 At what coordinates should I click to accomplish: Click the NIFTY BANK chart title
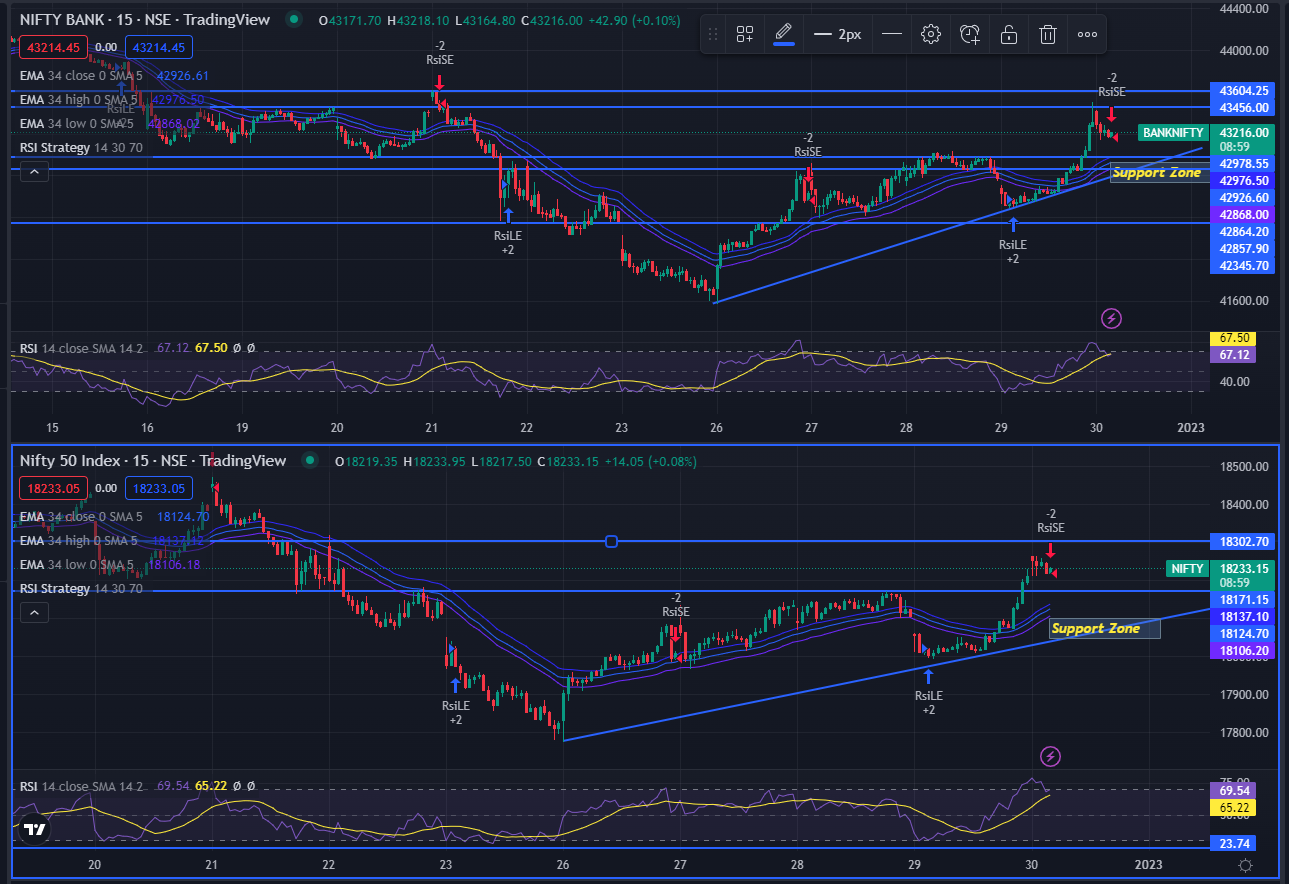[x=147, y=19]
